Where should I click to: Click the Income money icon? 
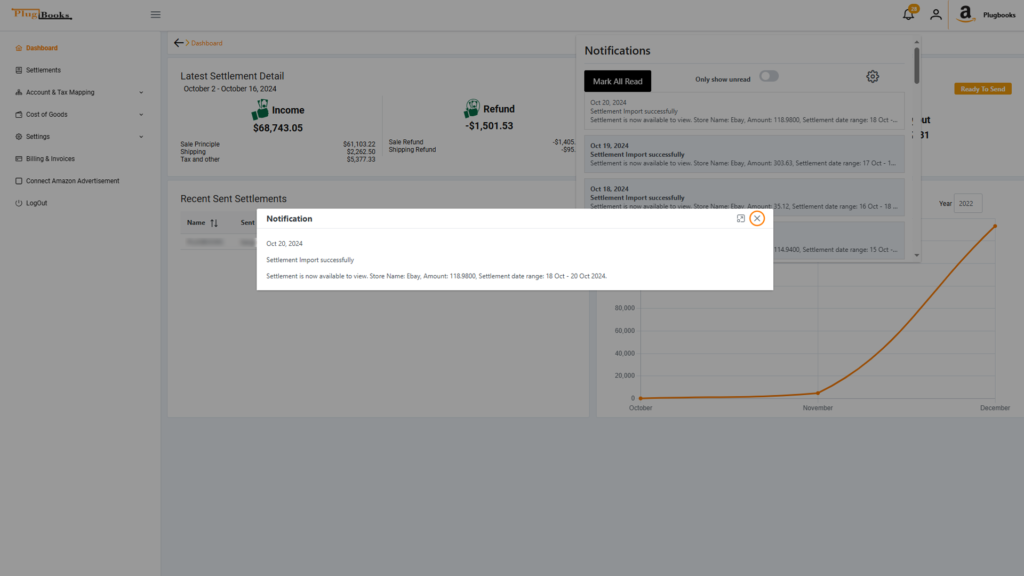(x=260, y=110)
